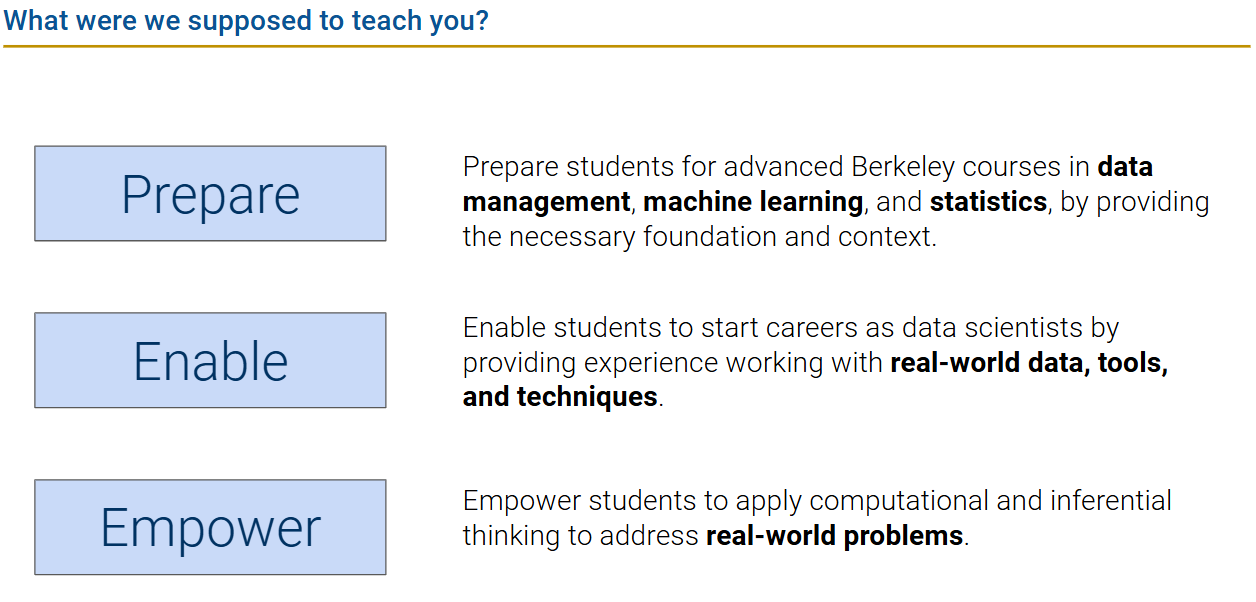The height and width of the screenshot is (602, 1256).
Task: Select the blue "Enable" box
Action: pos(210,361)
